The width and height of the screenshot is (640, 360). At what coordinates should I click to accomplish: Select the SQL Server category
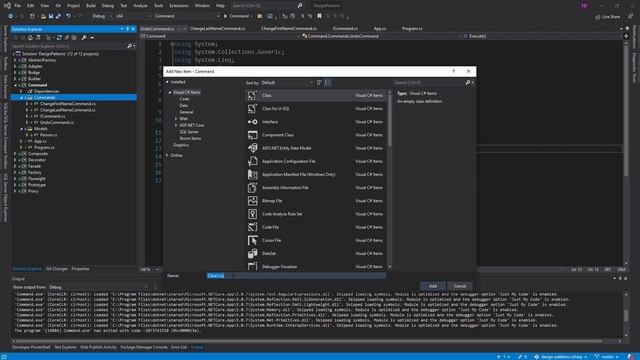tap(189, 132)
